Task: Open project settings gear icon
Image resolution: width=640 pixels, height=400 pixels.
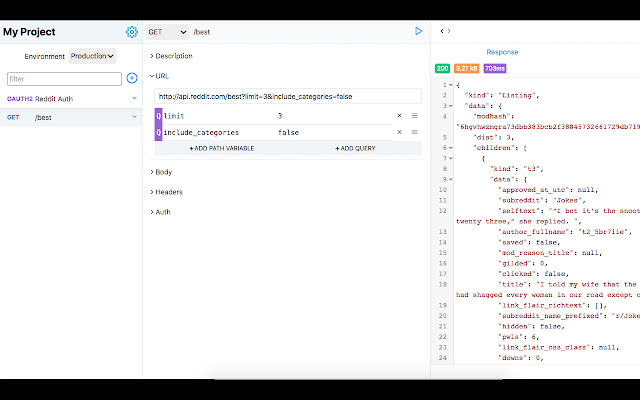Action: point(132,32)
